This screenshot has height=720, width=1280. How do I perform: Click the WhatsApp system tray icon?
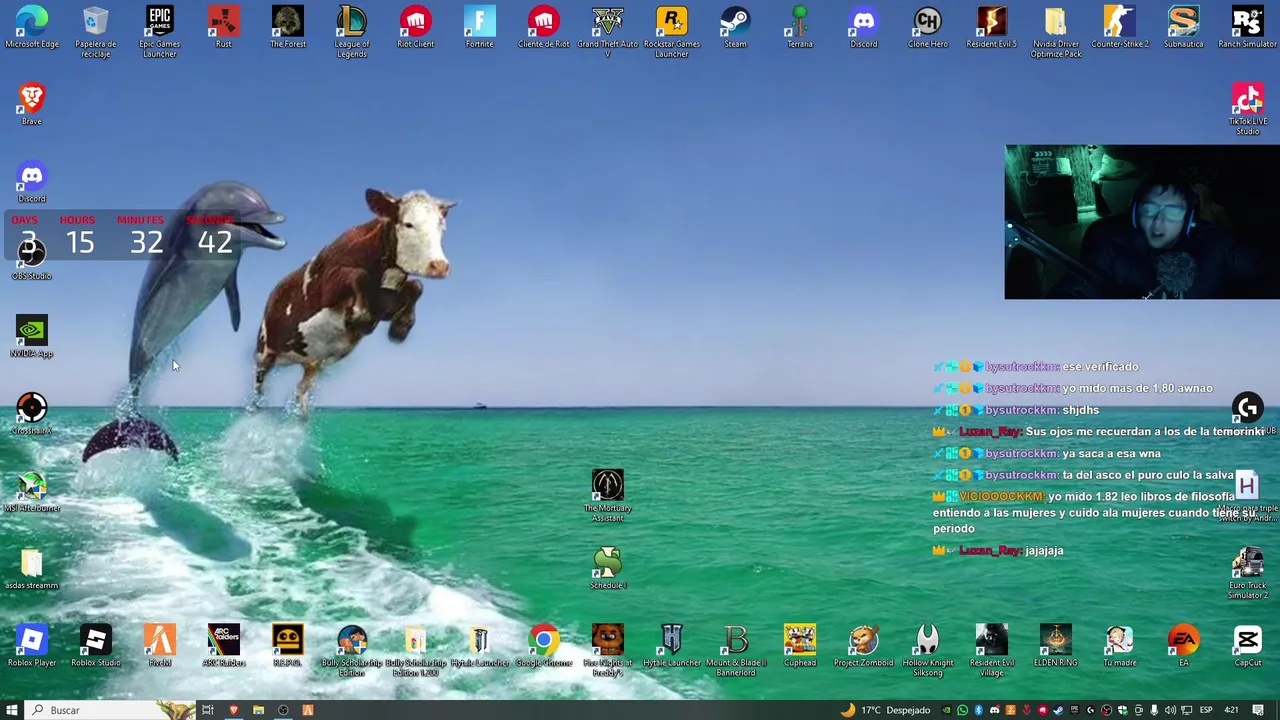click(962, 710)
